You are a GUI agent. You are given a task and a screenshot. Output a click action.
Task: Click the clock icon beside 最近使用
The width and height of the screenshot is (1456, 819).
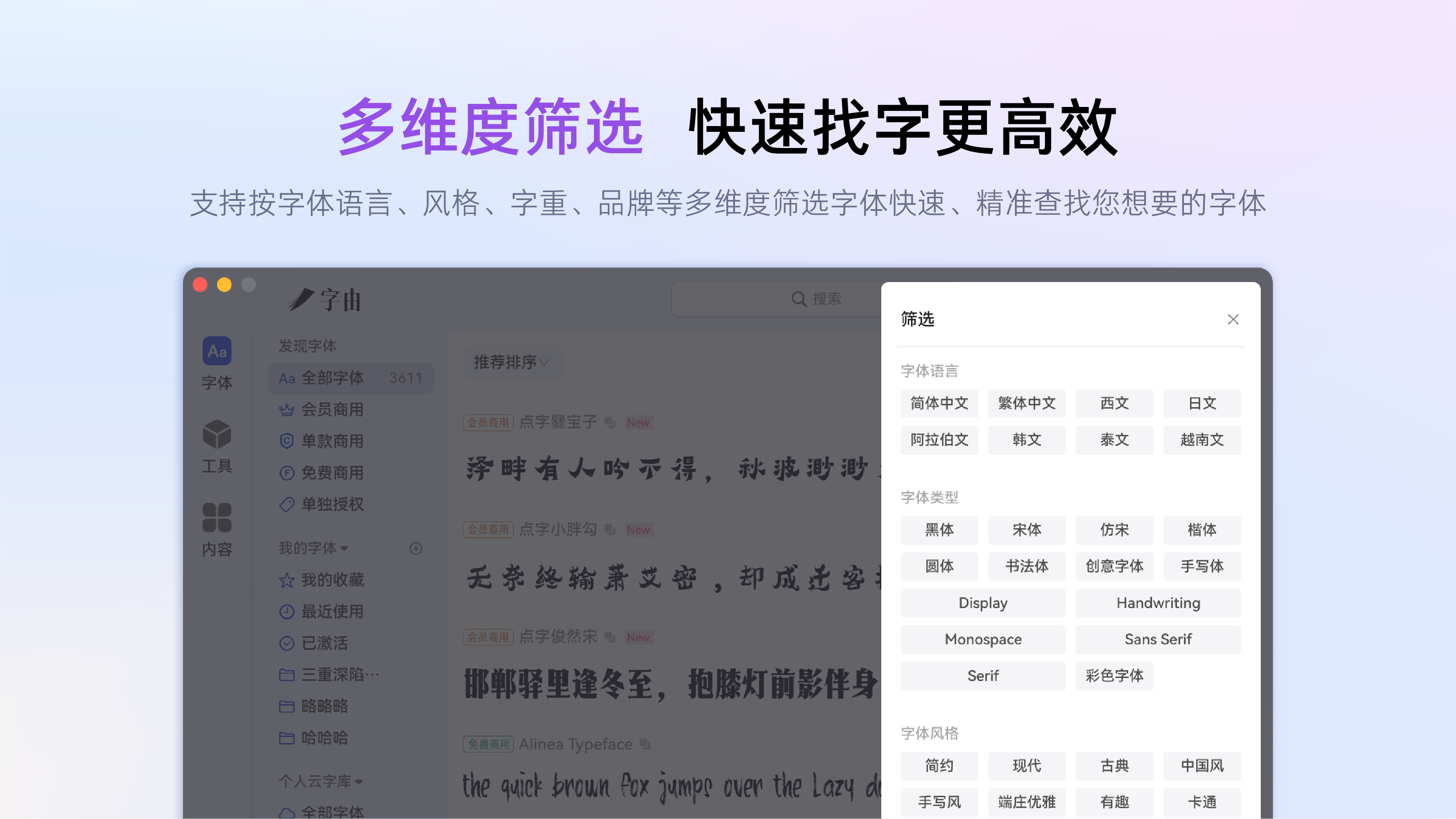pyautogui.click(x=287, y=612)
